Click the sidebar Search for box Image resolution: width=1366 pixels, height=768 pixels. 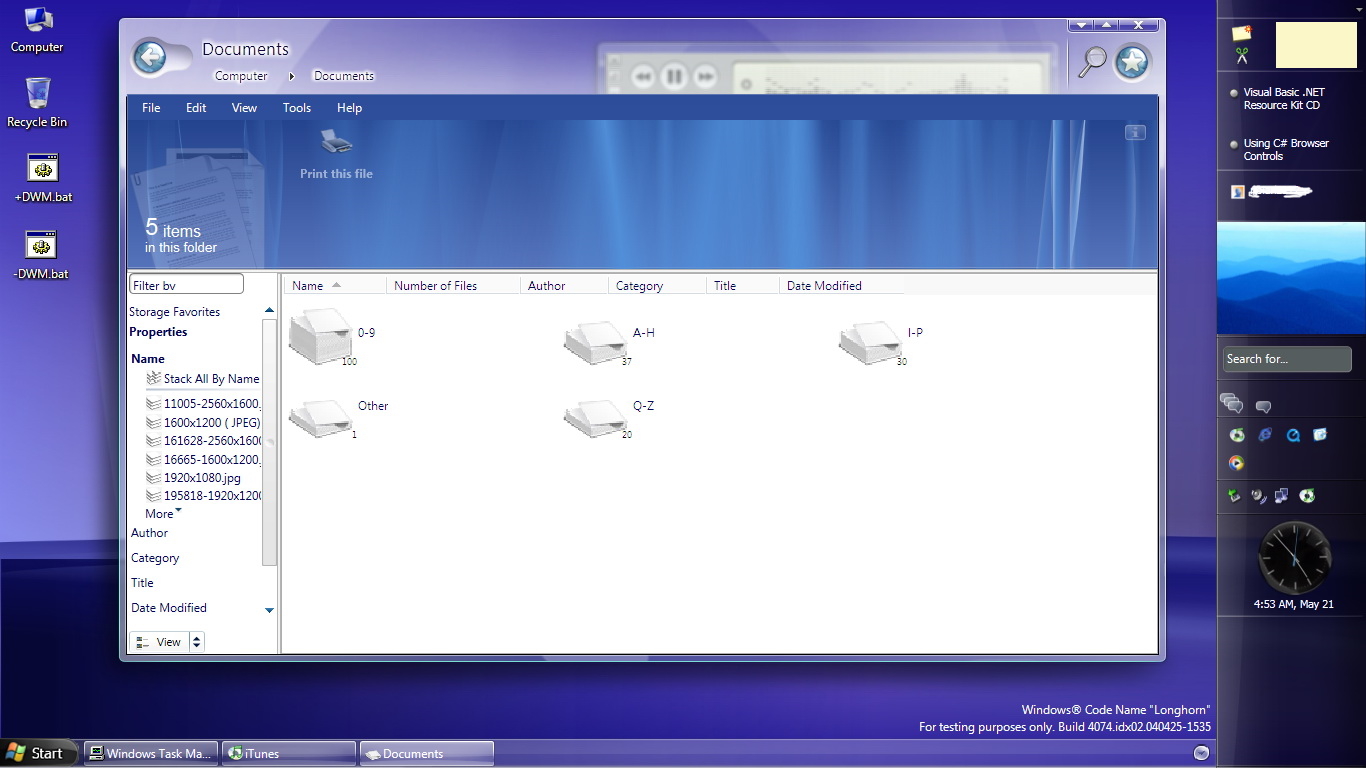click(1286, 359)
